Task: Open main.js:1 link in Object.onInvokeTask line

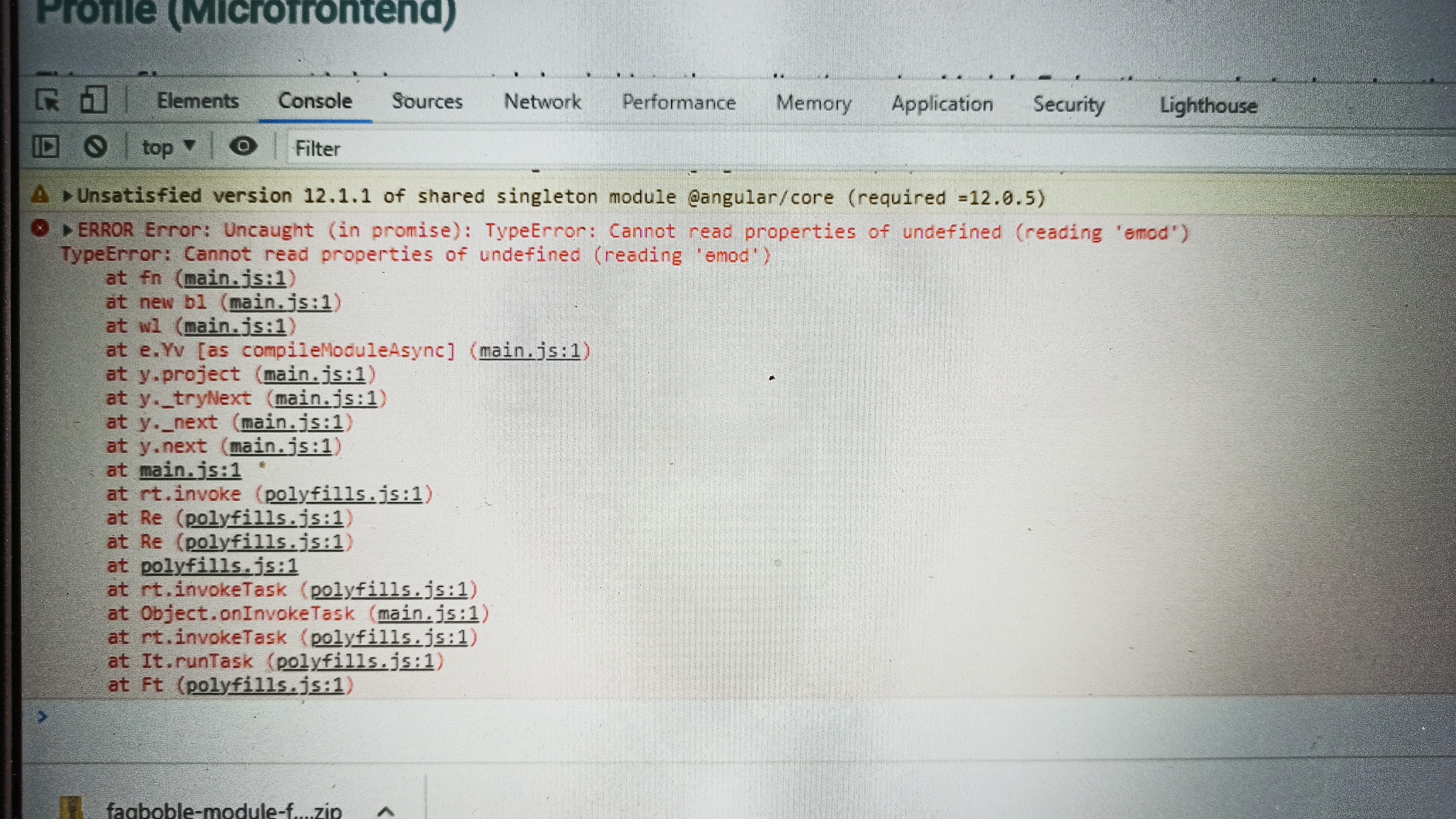Action: point(428,614)
